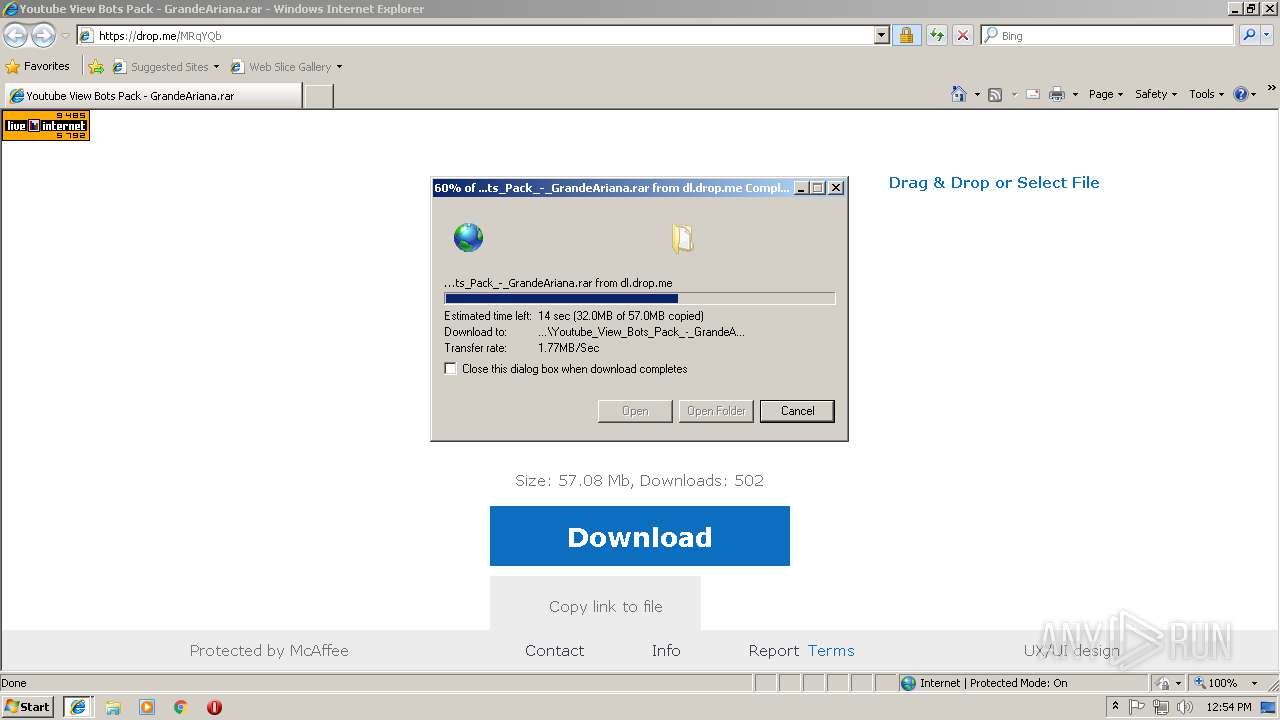The image size is (1280, 720).
Task: Open the Help question mark icon
Action: pos(1241,94)
